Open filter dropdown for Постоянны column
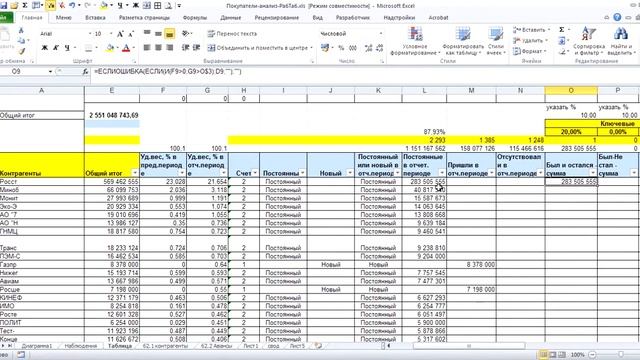 (x=302, y=173)
